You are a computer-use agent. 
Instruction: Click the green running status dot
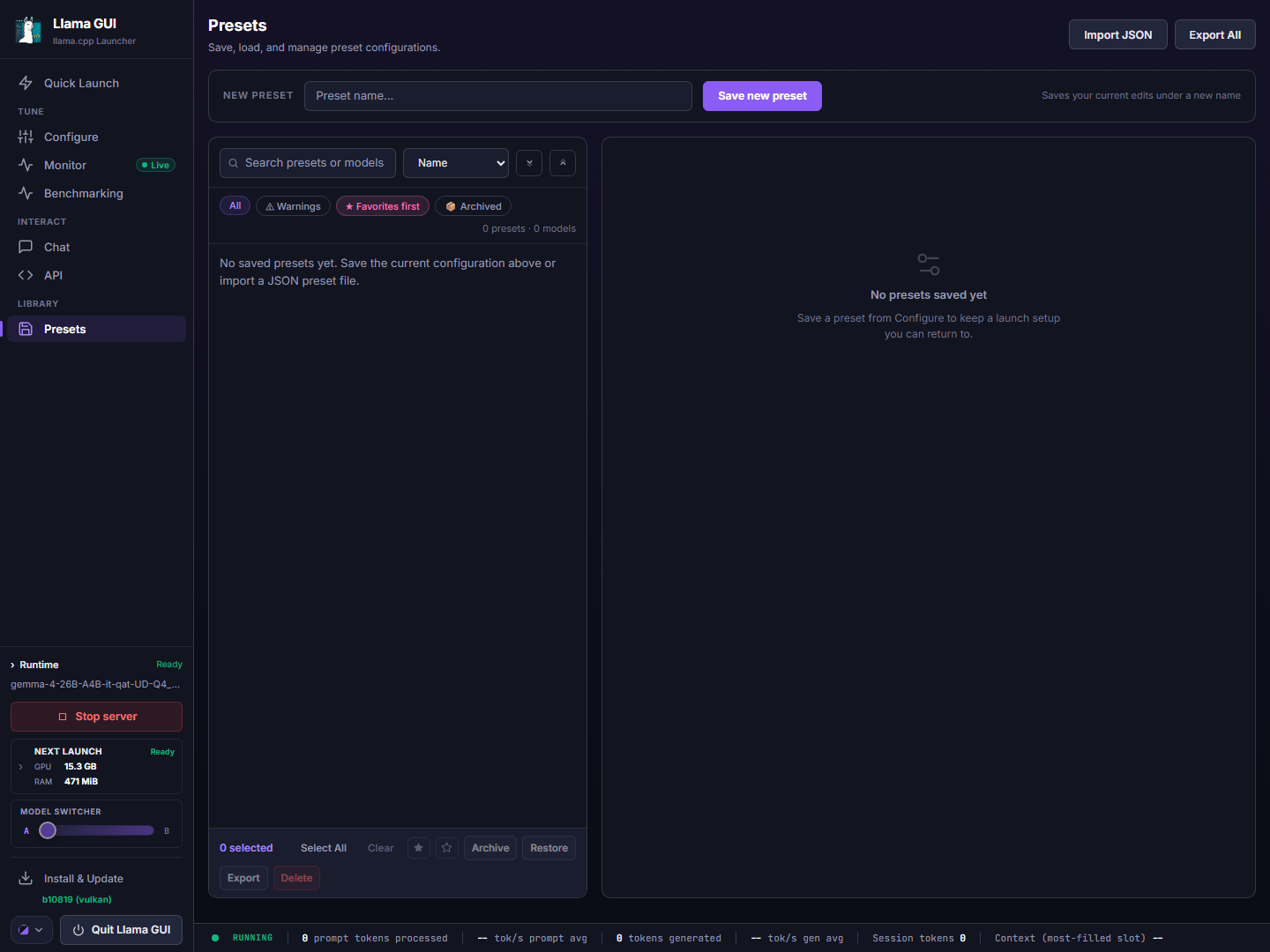[x=215, y=938]
